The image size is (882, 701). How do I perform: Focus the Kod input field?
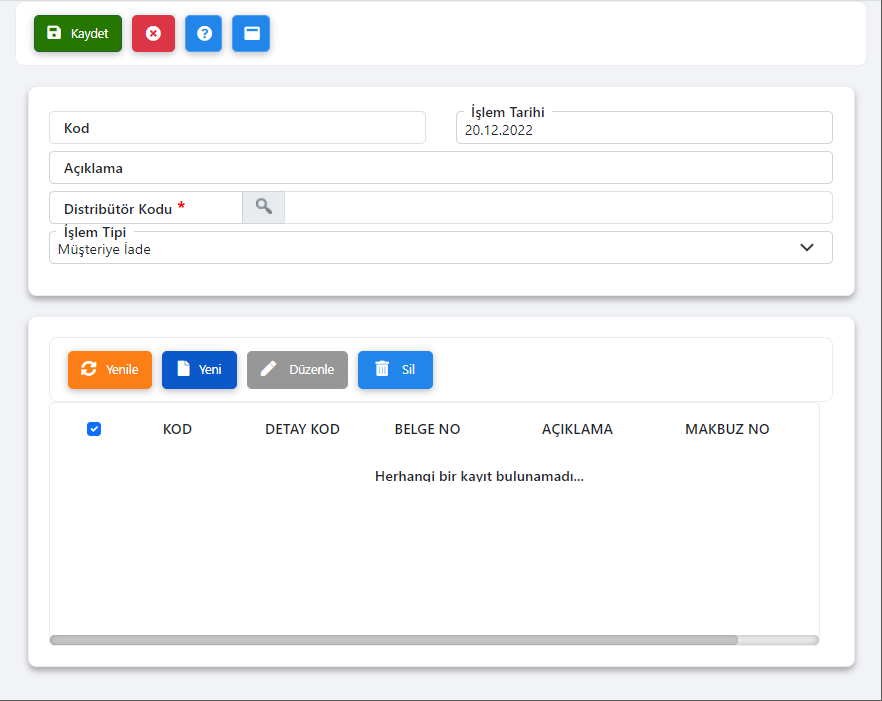coord(237,128)
